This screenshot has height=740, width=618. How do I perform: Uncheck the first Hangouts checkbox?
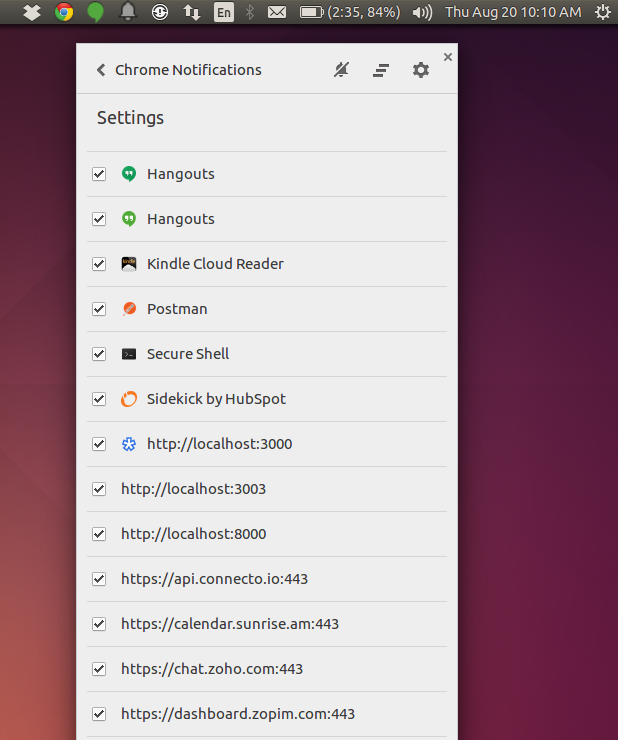coord(99,174)
